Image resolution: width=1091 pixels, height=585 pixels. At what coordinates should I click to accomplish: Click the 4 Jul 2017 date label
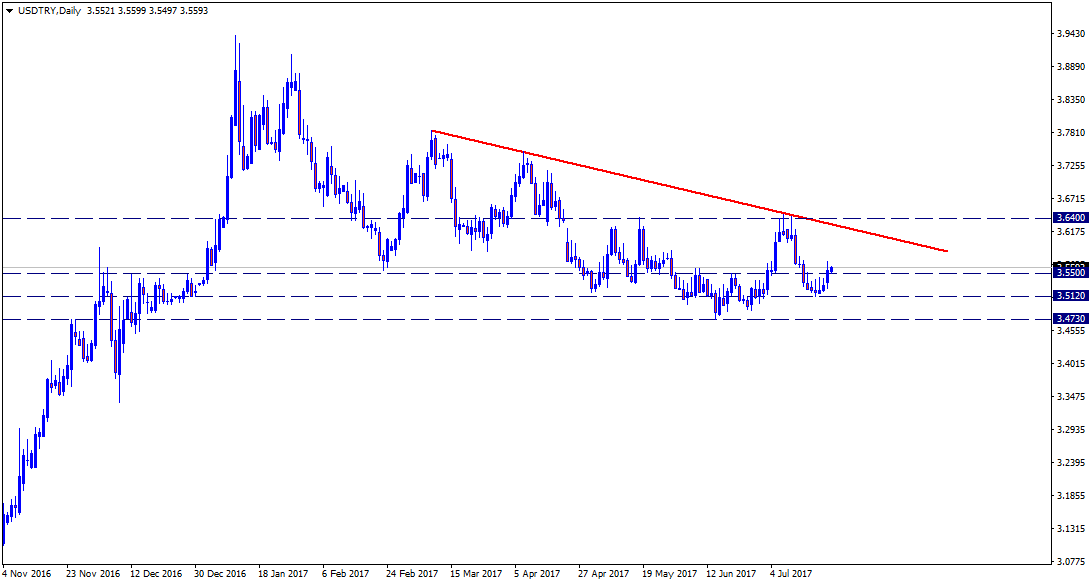click(792, 574)
